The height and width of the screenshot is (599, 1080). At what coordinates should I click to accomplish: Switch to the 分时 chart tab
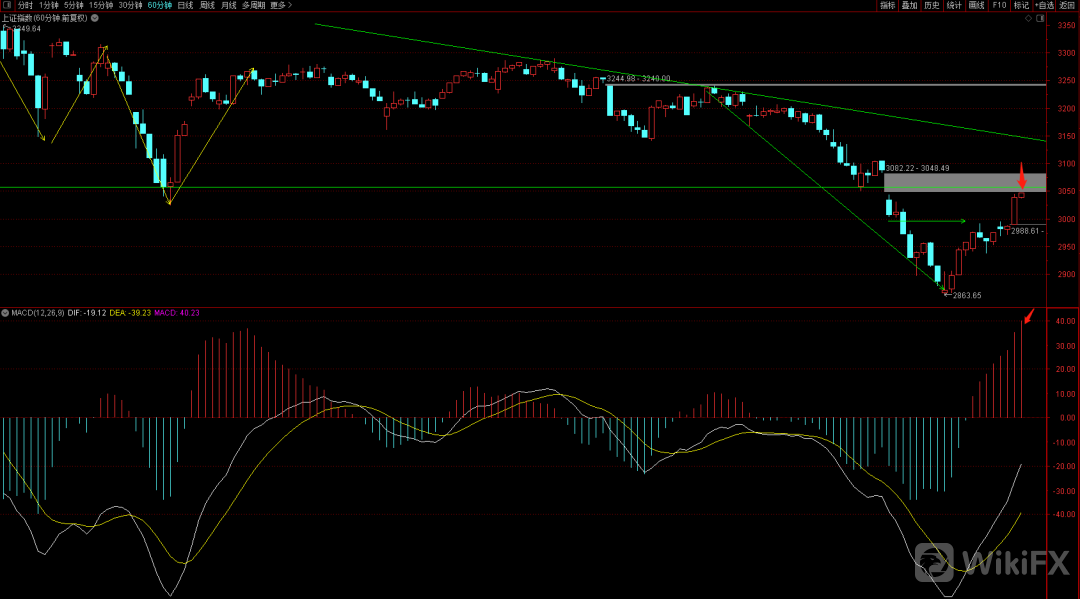(x=25, y=5)
